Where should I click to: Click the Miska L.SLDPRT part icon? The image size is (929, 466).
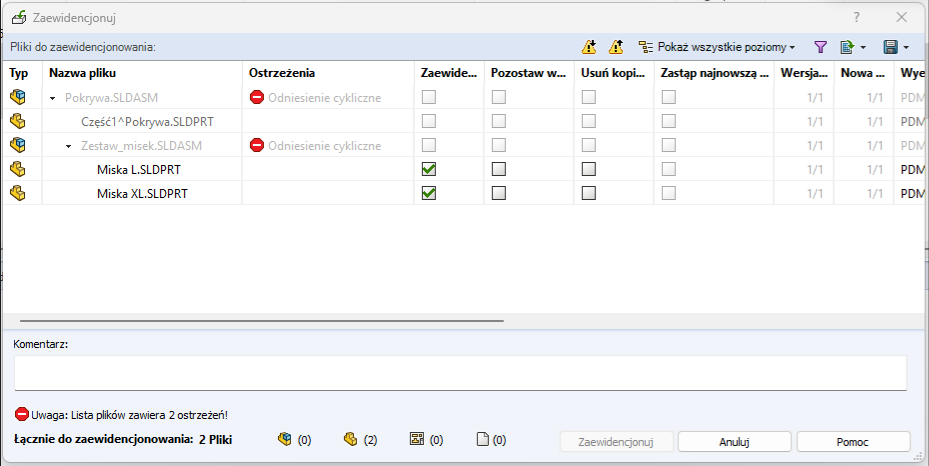[17, 169]
